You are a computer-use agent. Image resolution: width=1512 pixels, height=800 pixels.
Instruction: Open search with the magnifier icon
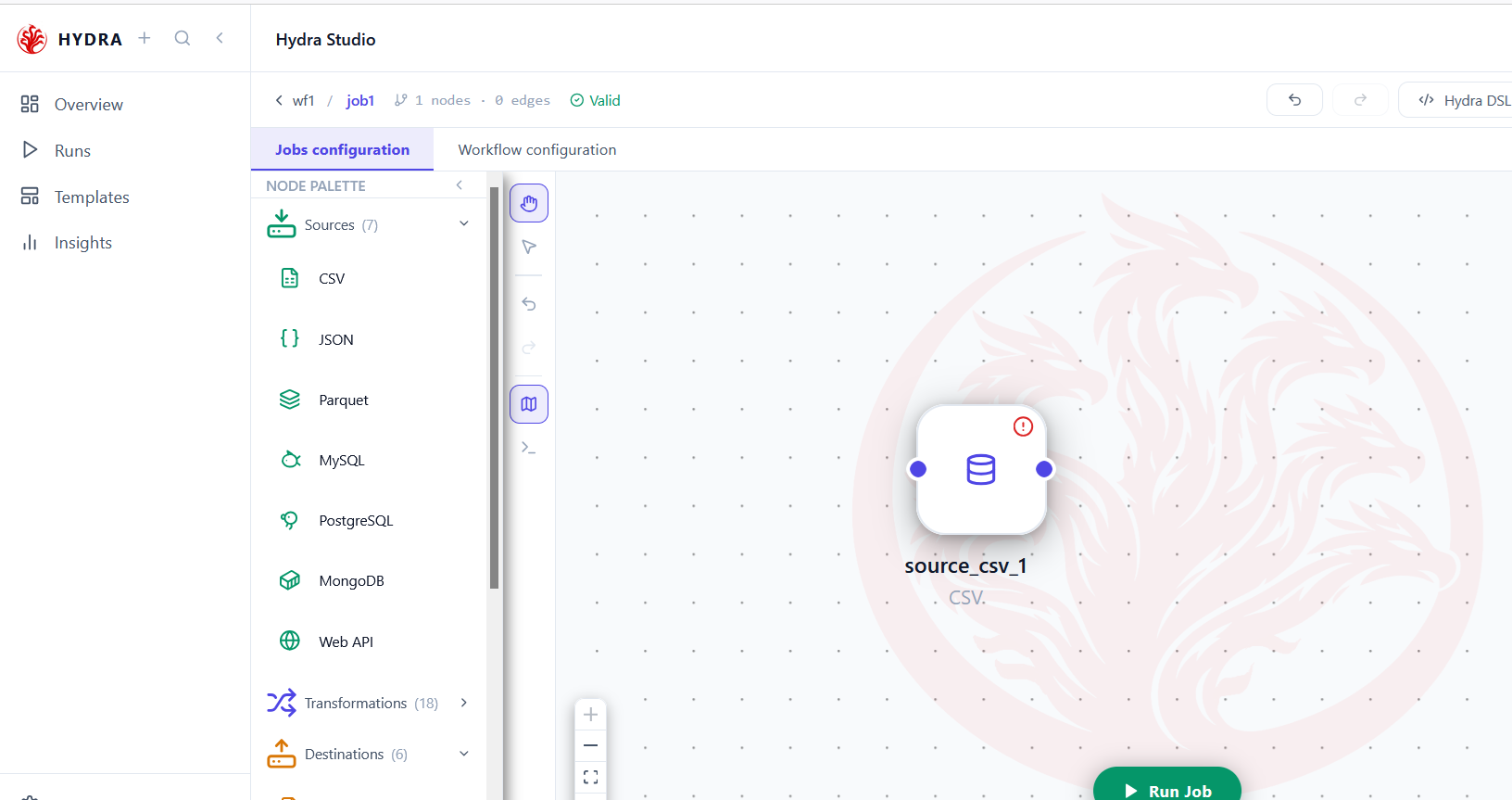pos(183,38)
